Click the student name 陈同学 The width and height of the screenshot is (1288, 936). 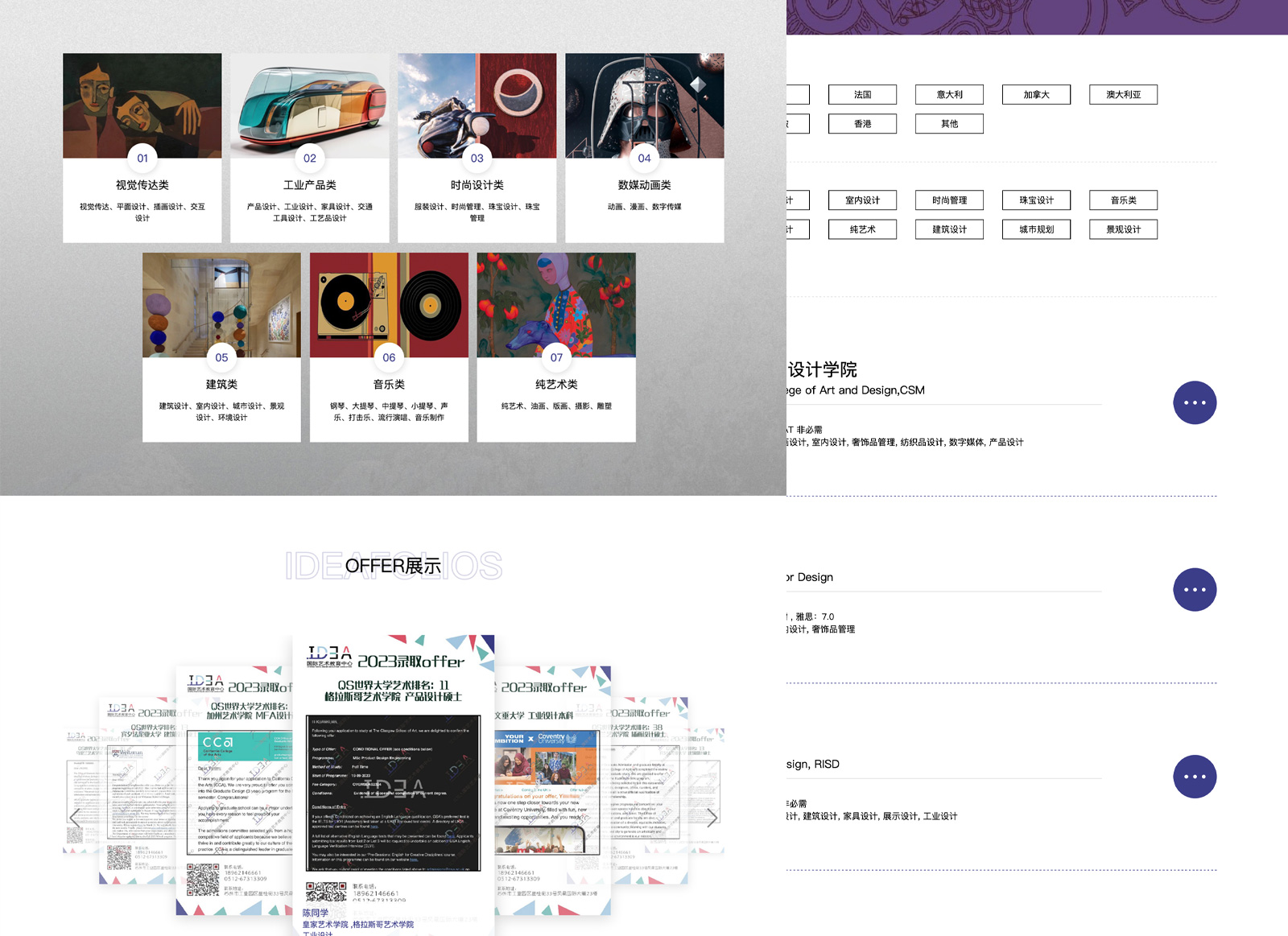coord(316,913)
